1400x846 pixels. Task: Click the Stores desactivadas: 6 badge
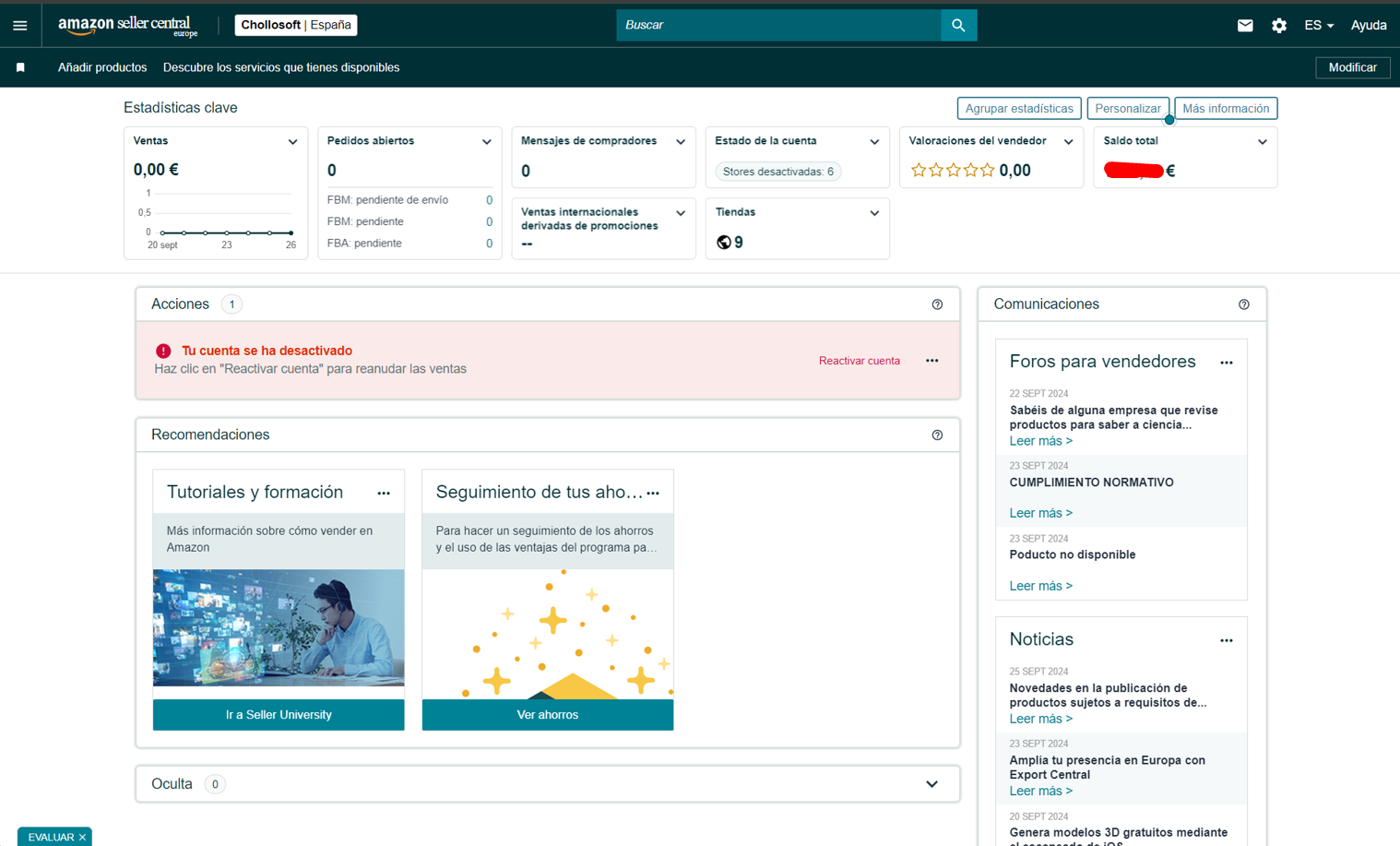778,172
